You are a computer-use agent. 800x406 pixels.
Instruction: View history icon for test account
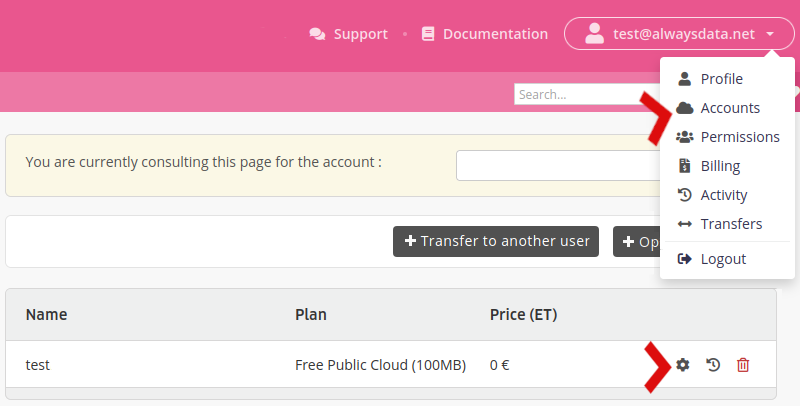coord(713,365)
